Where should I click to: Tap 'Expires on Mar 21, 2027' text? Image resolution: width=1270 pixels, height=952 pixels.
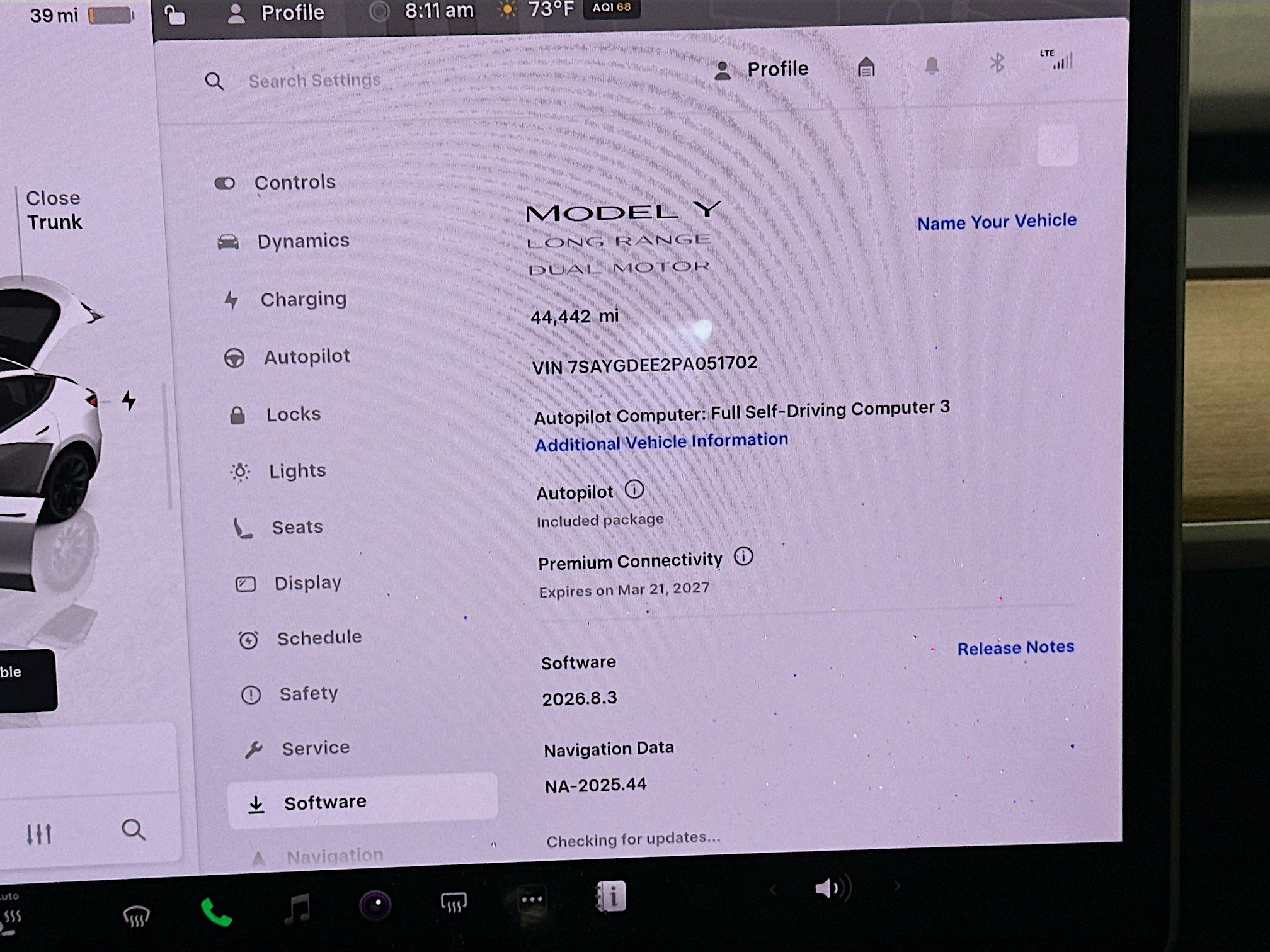point(624,589)
